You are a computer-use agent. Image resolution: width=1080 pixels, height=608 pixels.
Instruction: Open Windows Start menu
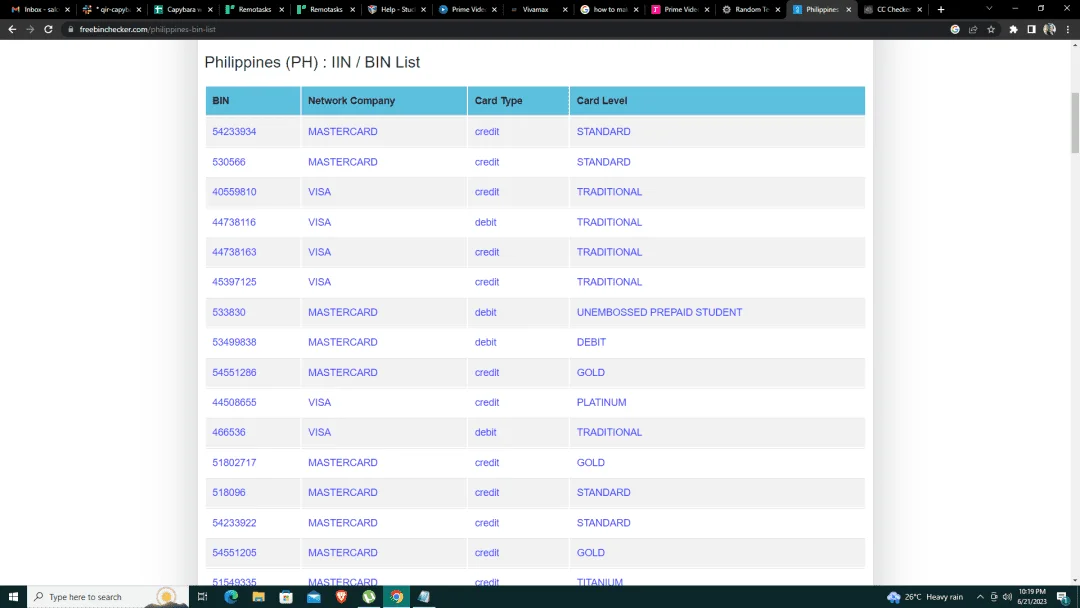tap(13, 597)
